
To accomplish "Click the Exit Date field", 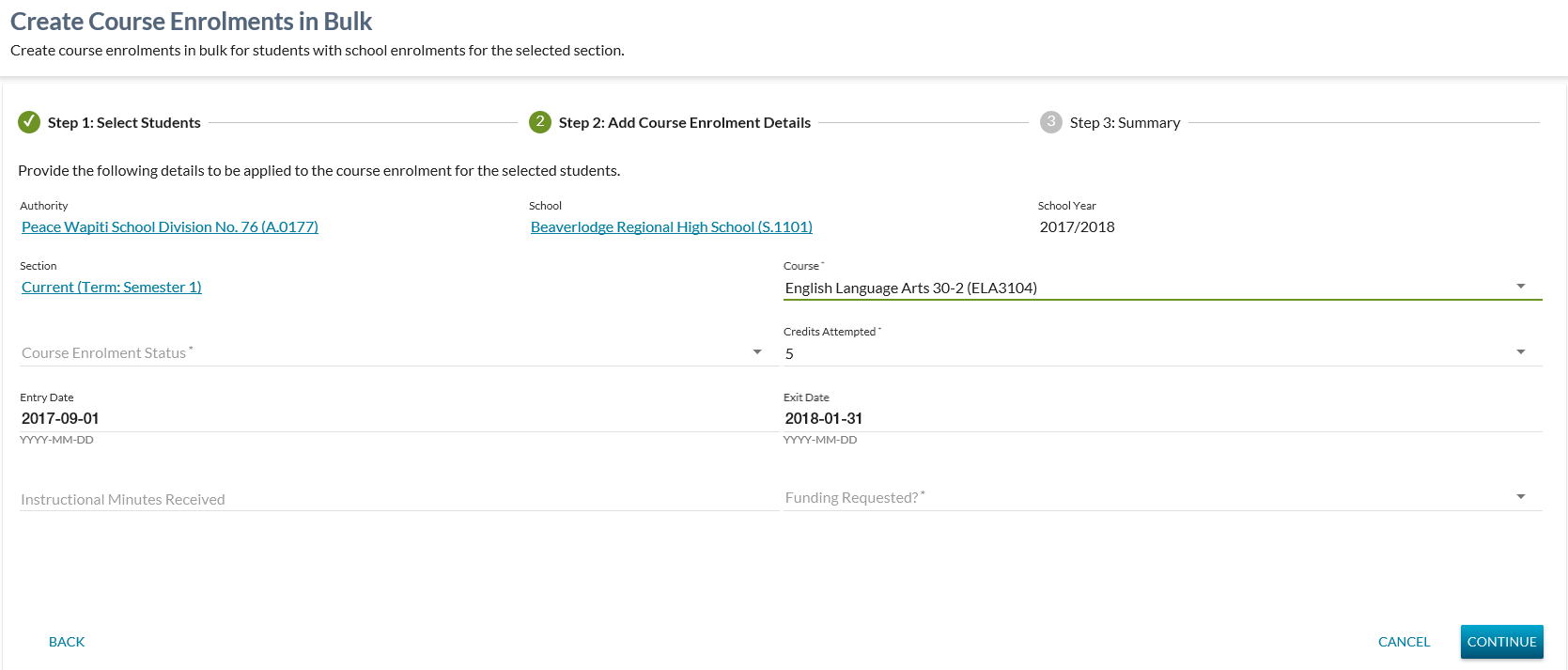I will [x=1161, y=418].
